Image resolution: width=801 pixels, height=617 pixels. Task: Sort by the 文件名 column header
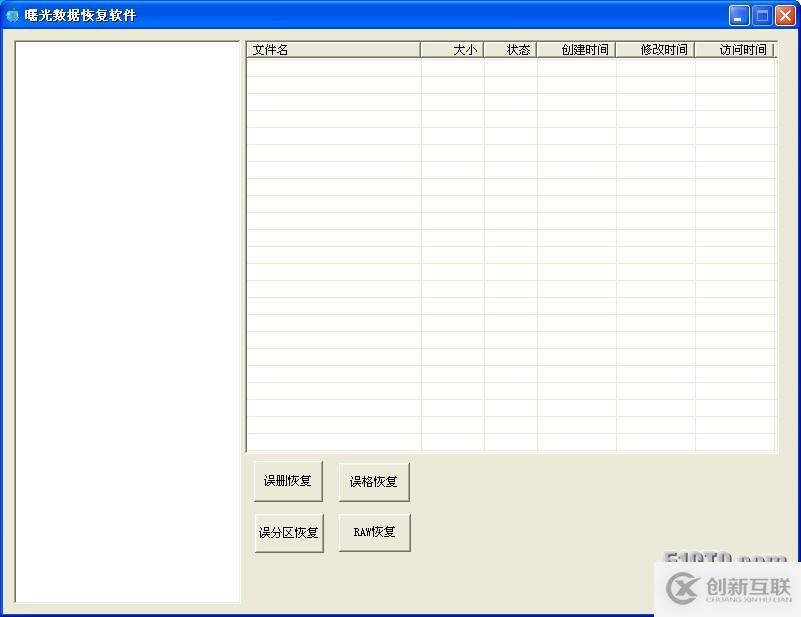click(333, 49)
